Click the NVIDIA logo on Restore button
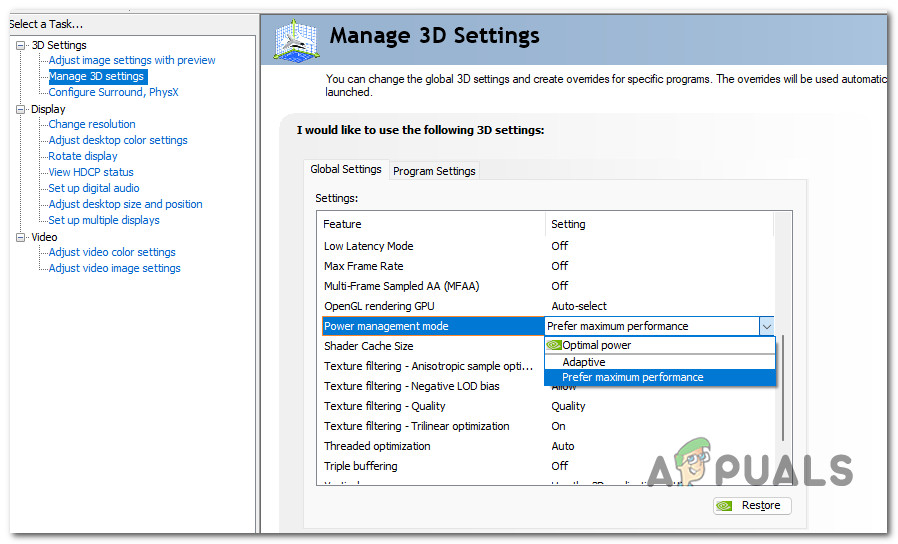 click(725, 506)
